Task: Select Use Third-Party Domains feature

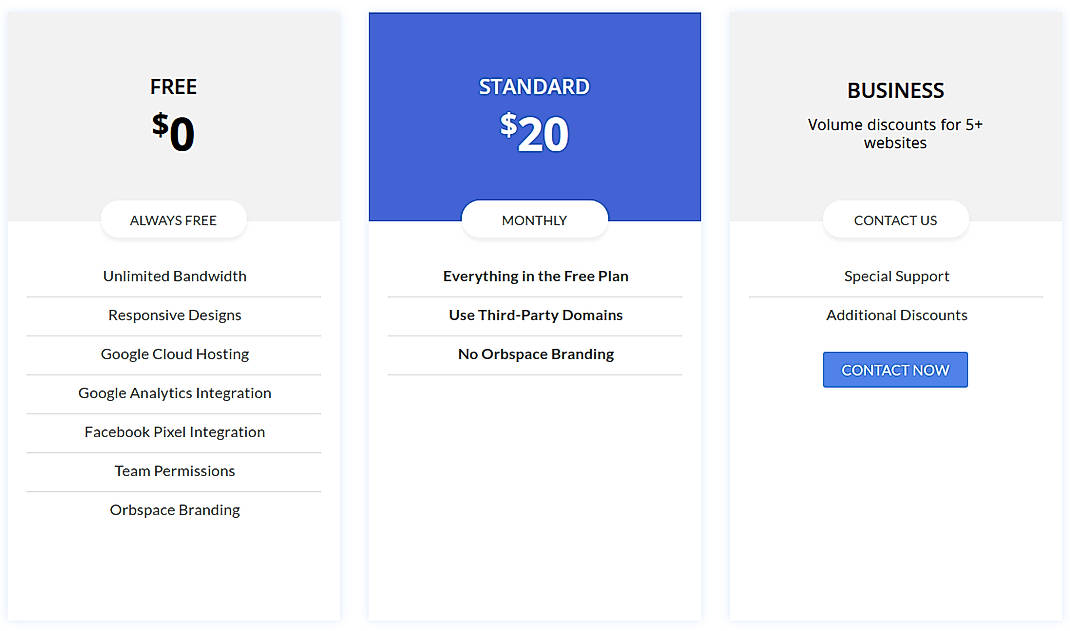Action: pos(535,315)
